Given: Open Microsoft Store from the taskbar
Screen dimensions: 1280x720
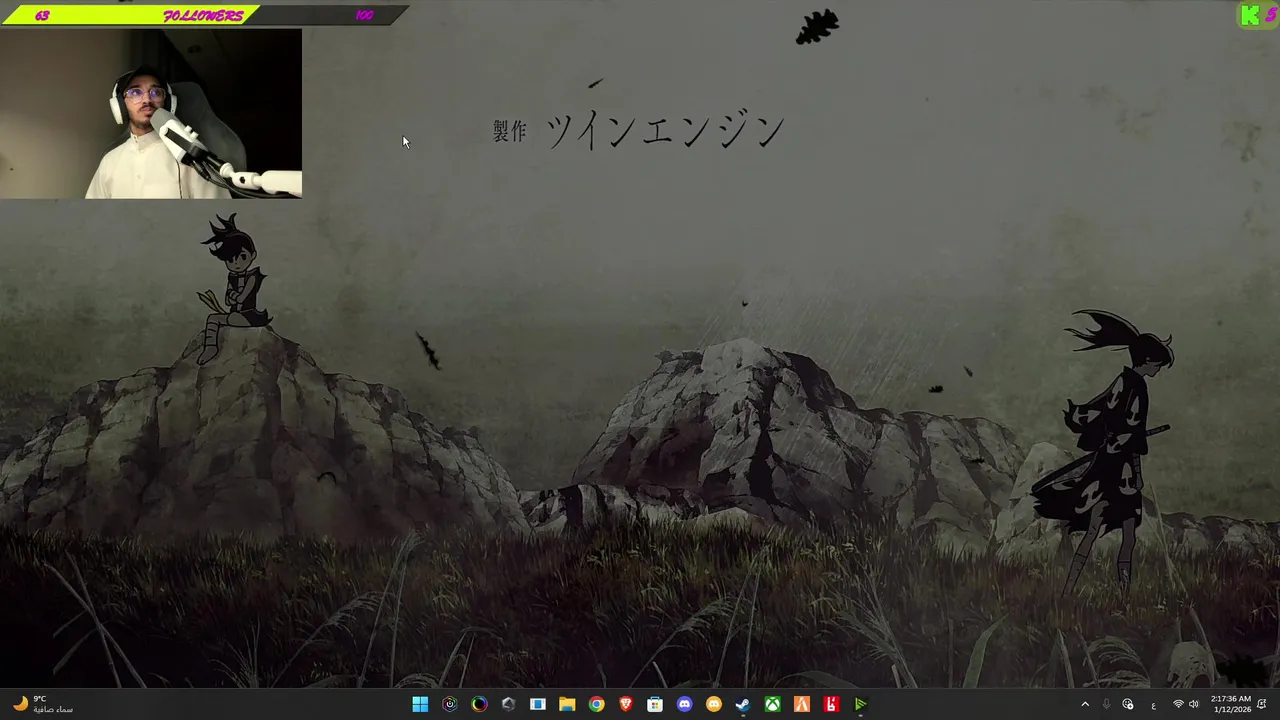Looking at the screenshot, I should (655, 704).
